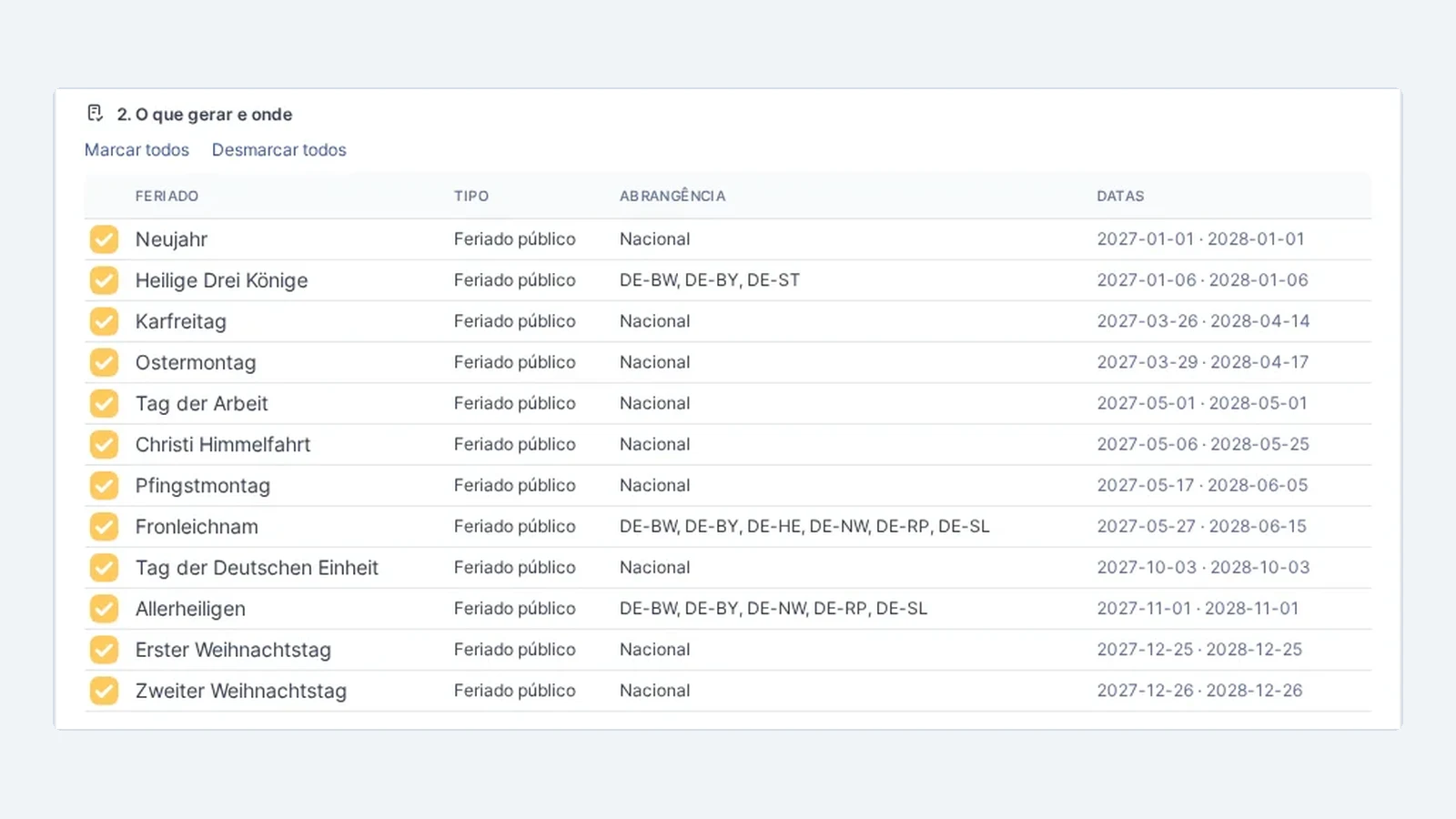The image size is (1456, 819).
Task: Click the dates '2027-05-17 · 2028-06-05'
Action: 1202,485
